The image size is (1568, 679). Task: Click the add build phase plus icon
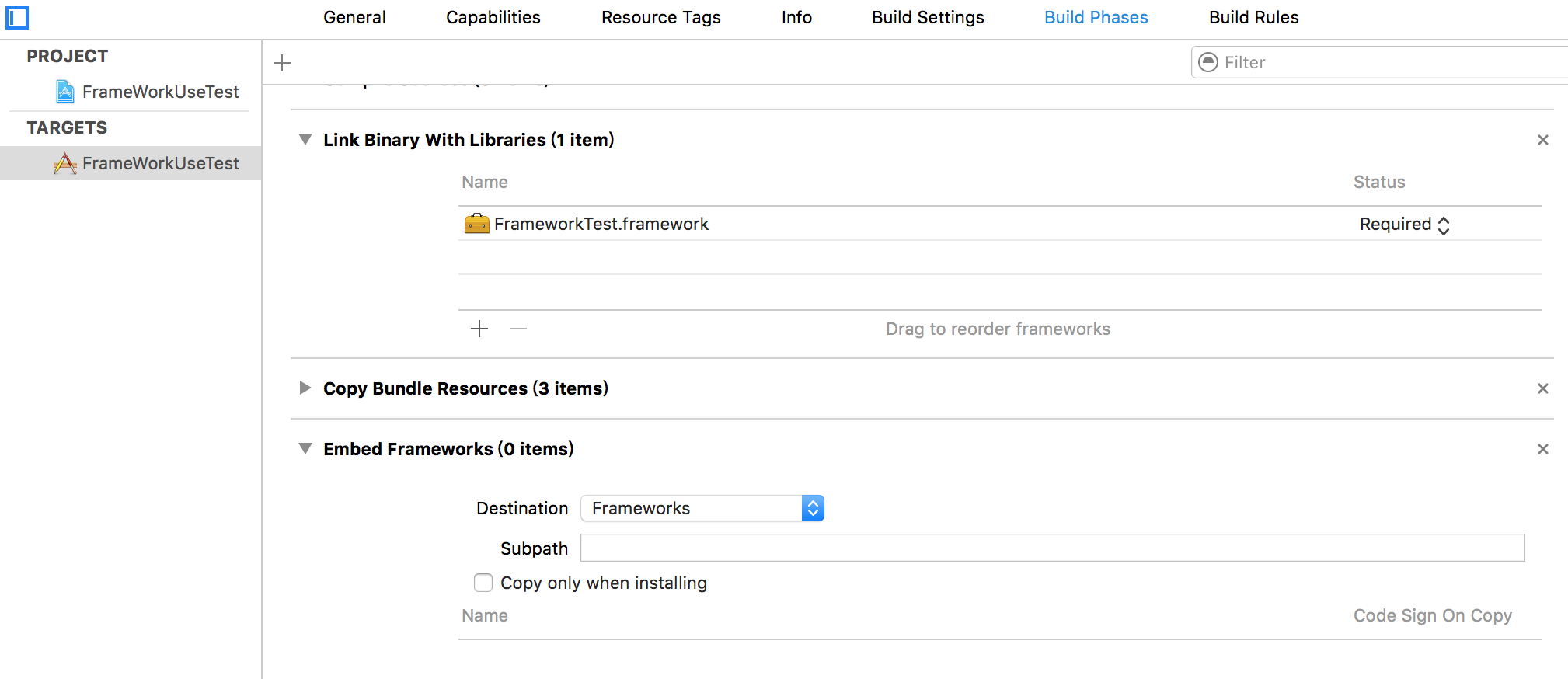point(282,63)
